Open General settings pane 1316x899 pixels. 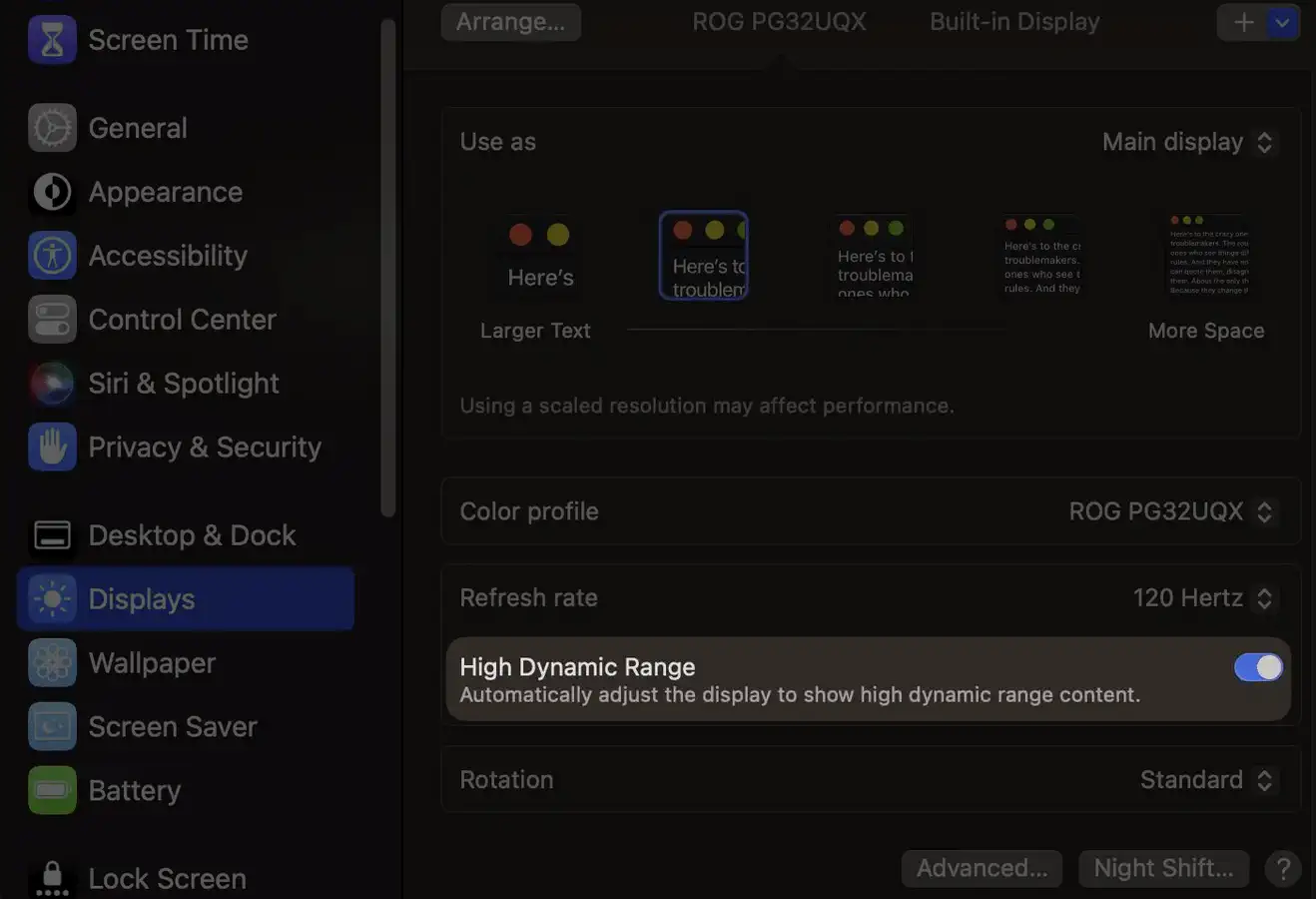186,128
